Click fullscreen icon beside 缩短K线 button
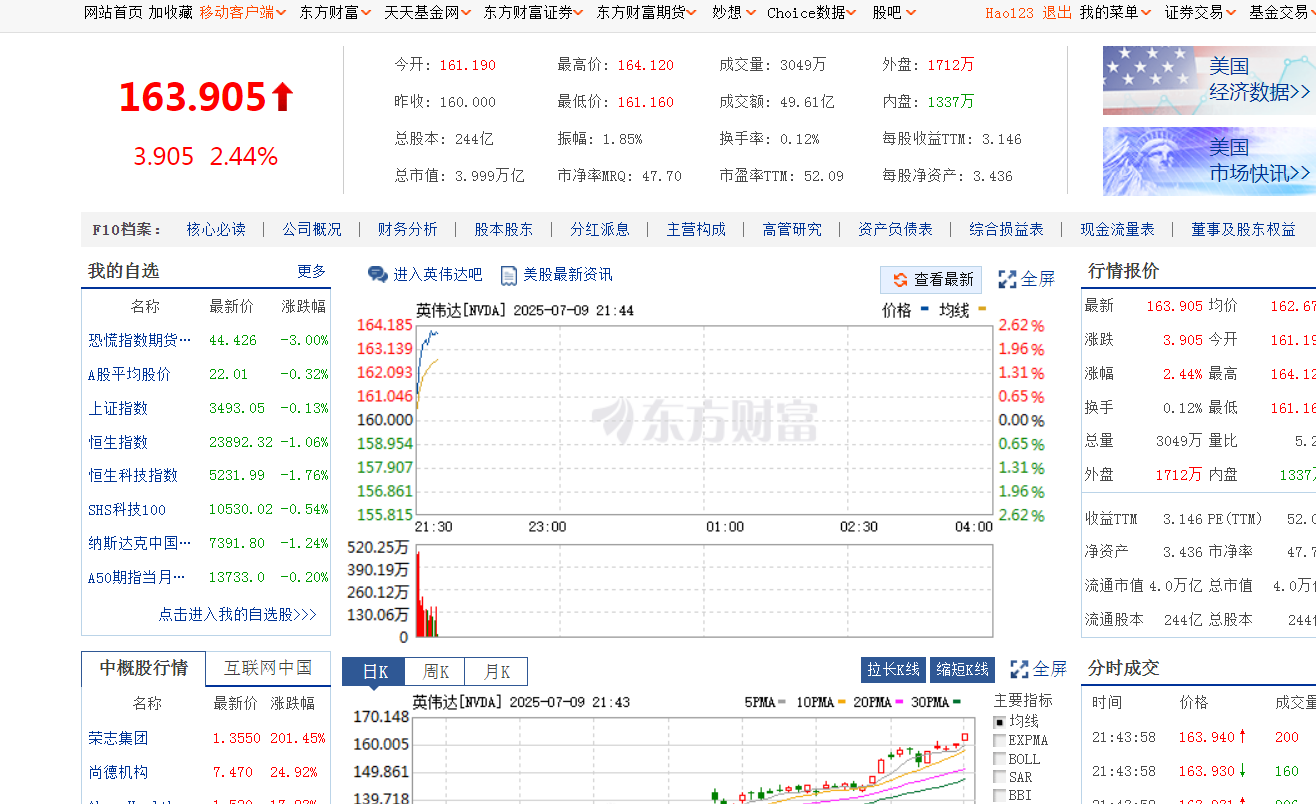 pos(1019,669)
